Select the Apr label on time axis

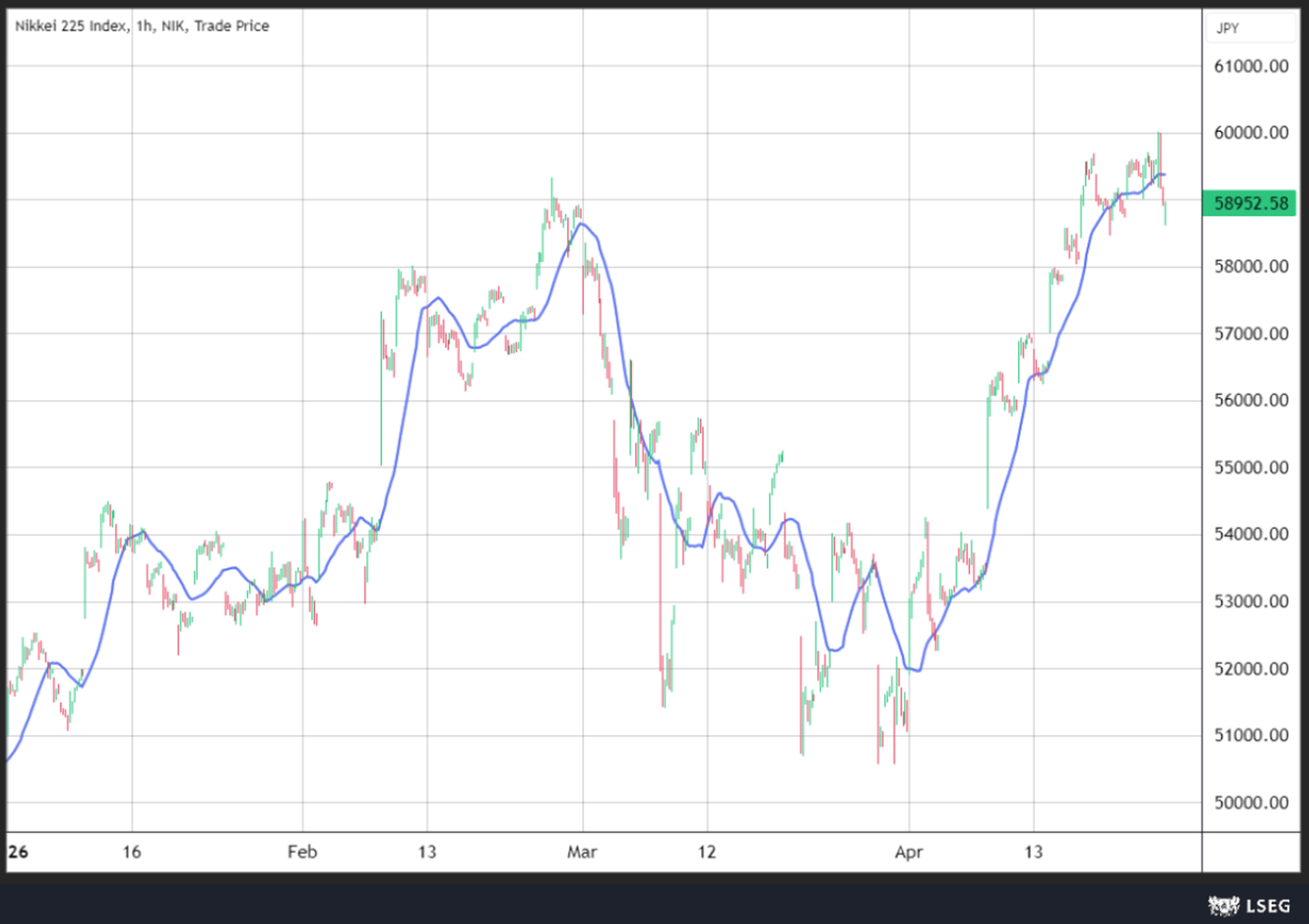[x=909, y=852]
